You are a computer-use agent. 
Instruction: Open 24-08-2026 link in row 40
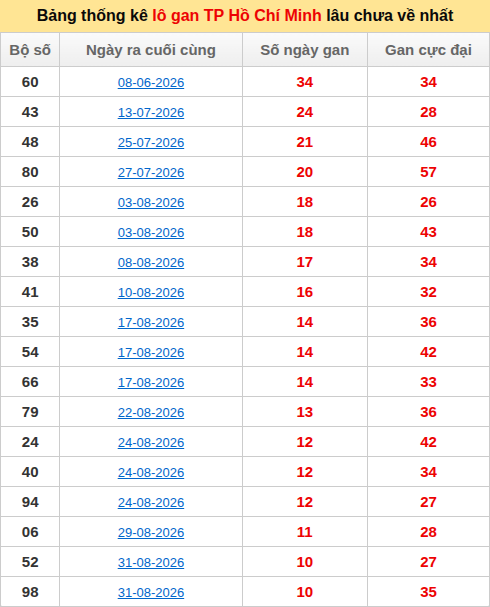coord(151,472)
